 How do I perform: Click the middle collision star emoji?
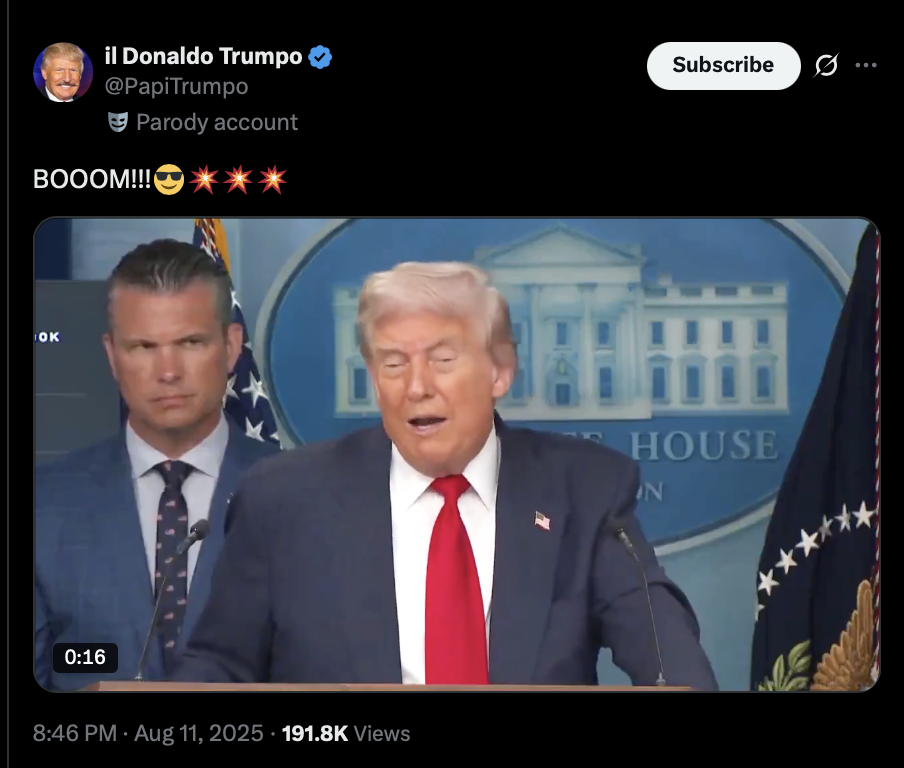point(238,179)
